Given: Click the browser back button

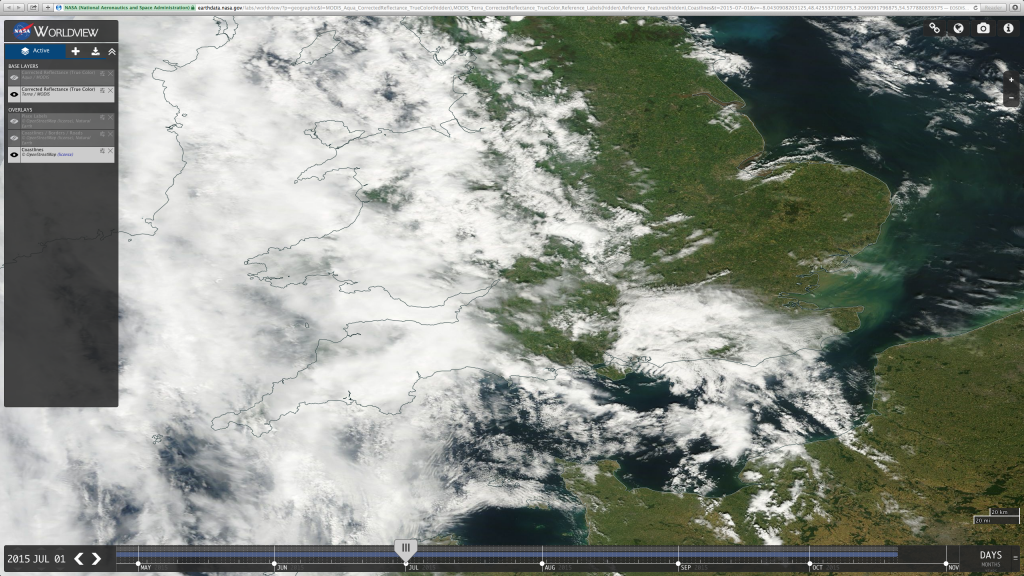Looking at the screenshot, I should [x=7, y=7].
